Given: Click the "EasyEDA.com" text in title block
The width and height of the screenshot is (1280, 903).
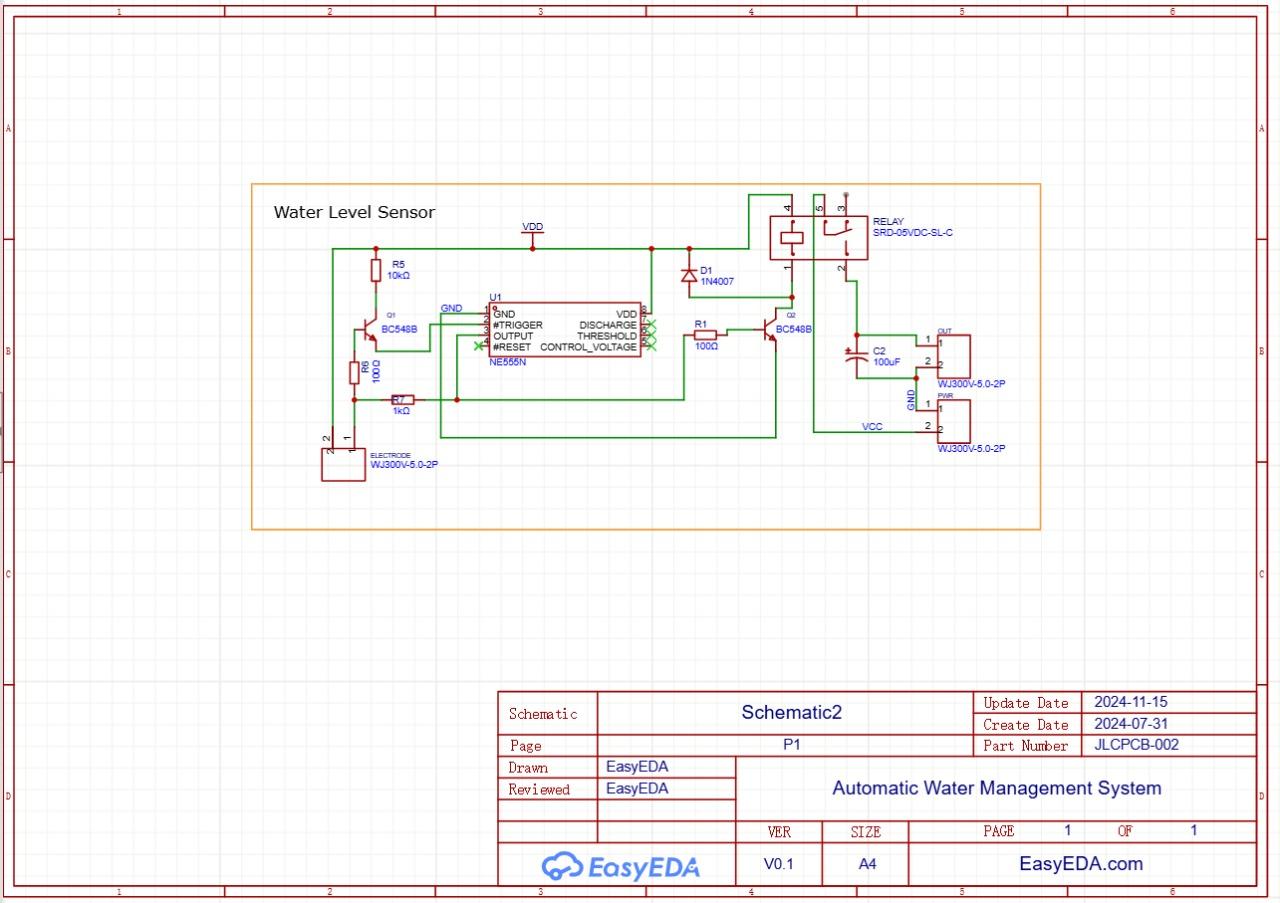Looking at the screenshot, I should [1081, 864].
